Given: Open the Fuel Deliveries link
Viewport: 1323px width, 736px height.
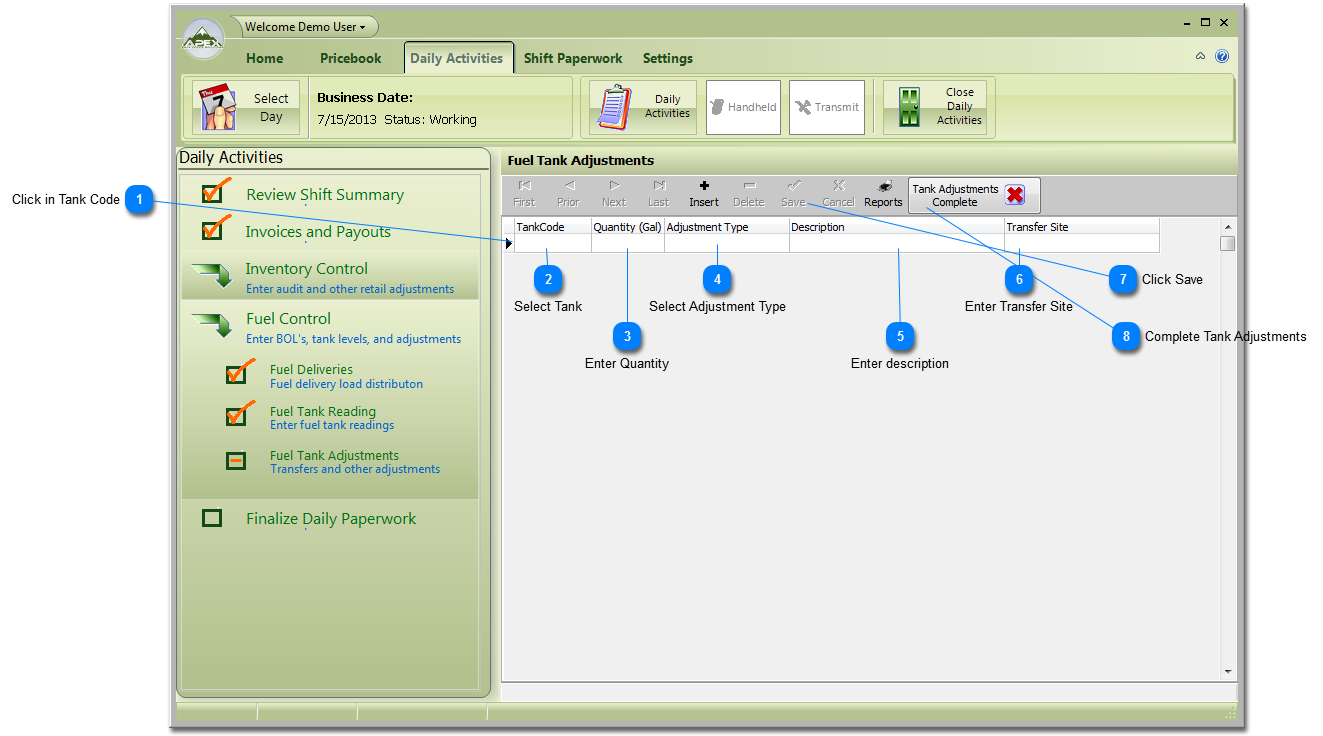Looking at the screenshot, I should click(311, 369).
